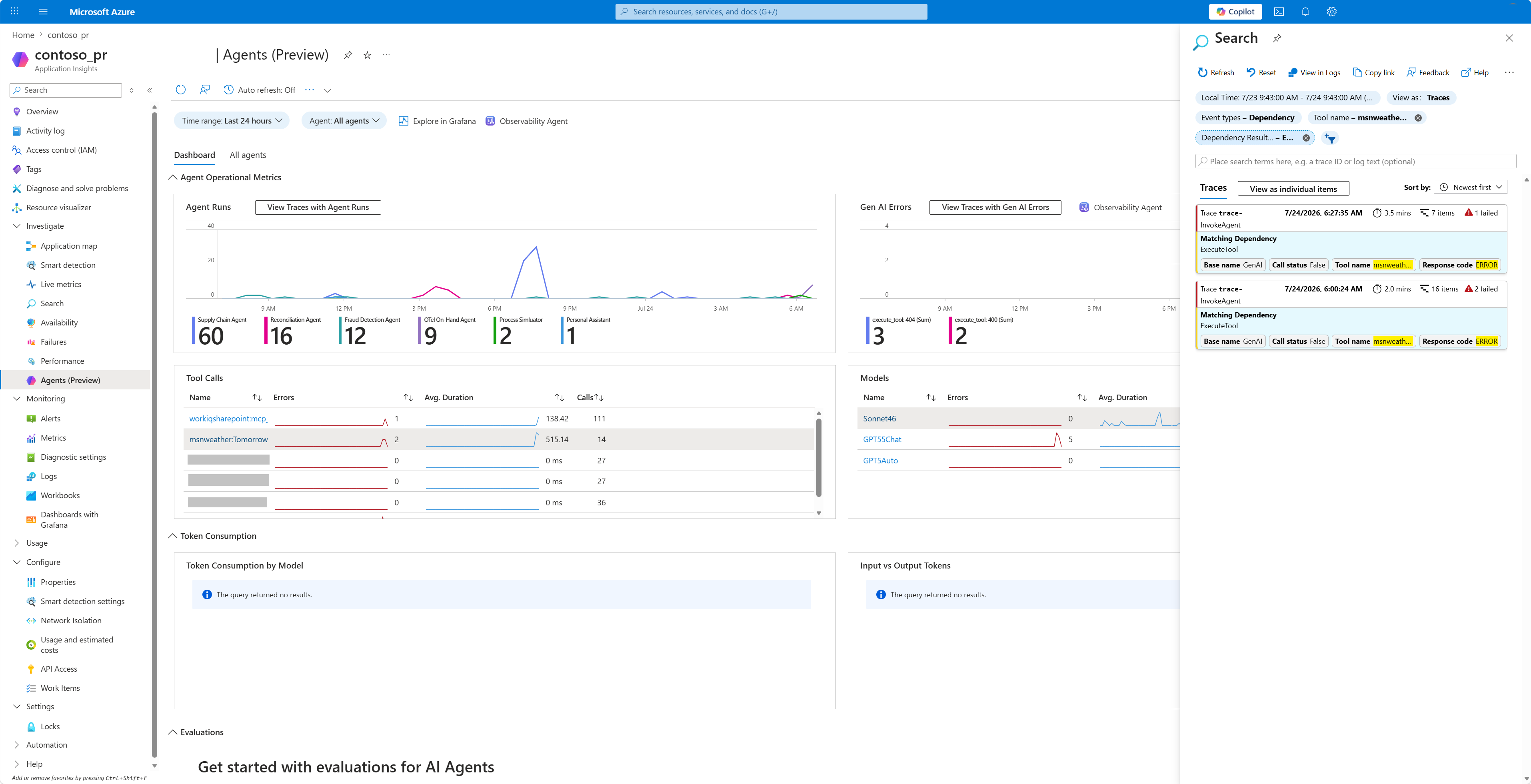Remove the Tool name filter
The height and width of the screenshot is (784, 1531).
[x=1418, y=118]
